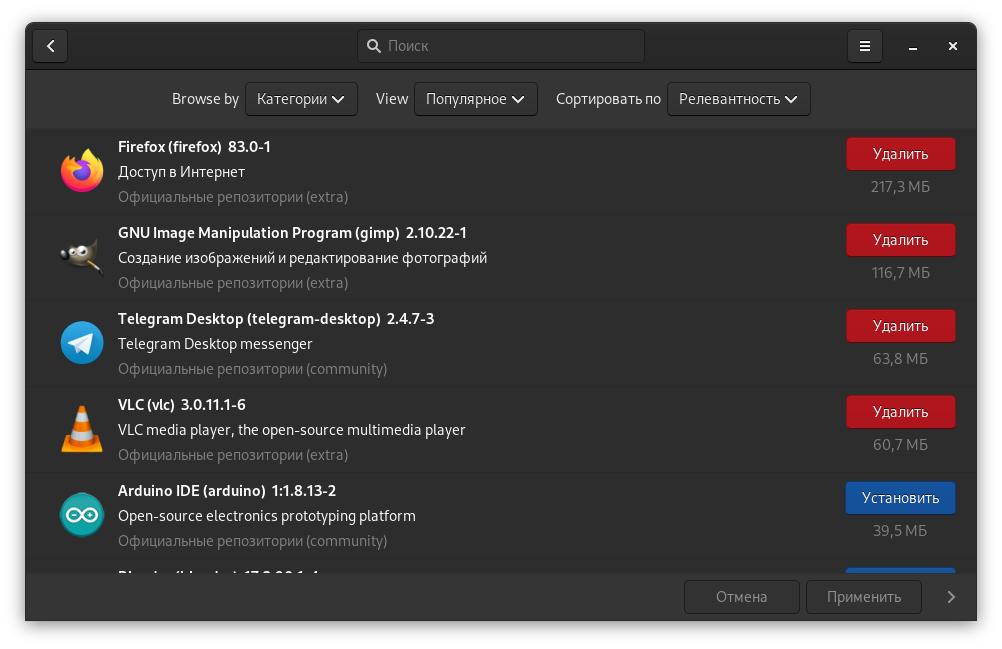Click Telegram's repository line (community)

tap(252, 369)
